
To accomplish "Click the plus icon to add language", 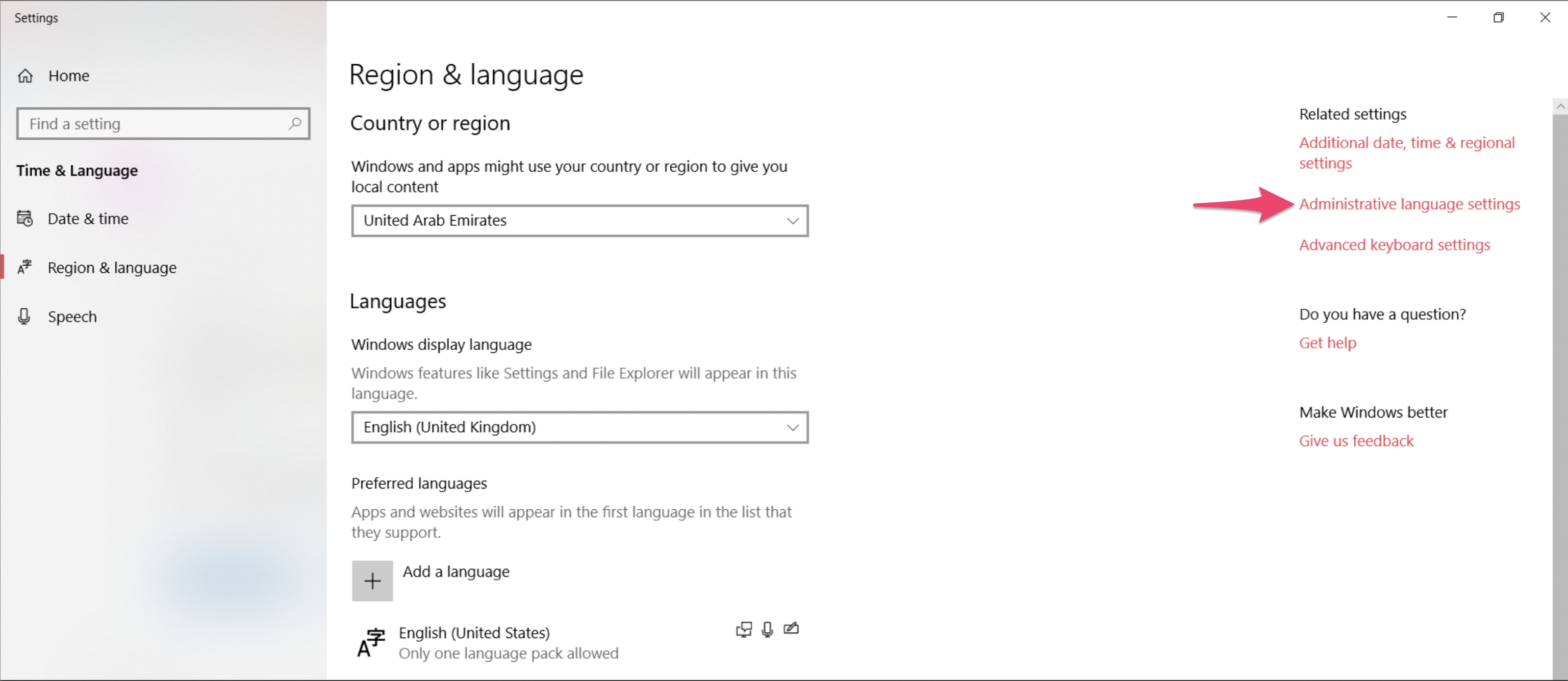I will [372, 581].
